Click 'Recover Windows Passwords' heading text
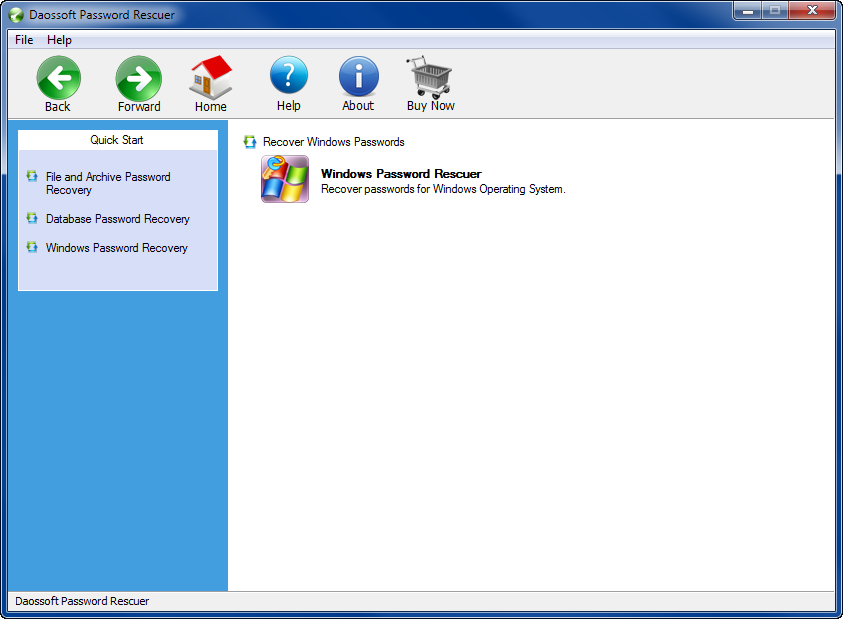843x619 pixels. 333,142
